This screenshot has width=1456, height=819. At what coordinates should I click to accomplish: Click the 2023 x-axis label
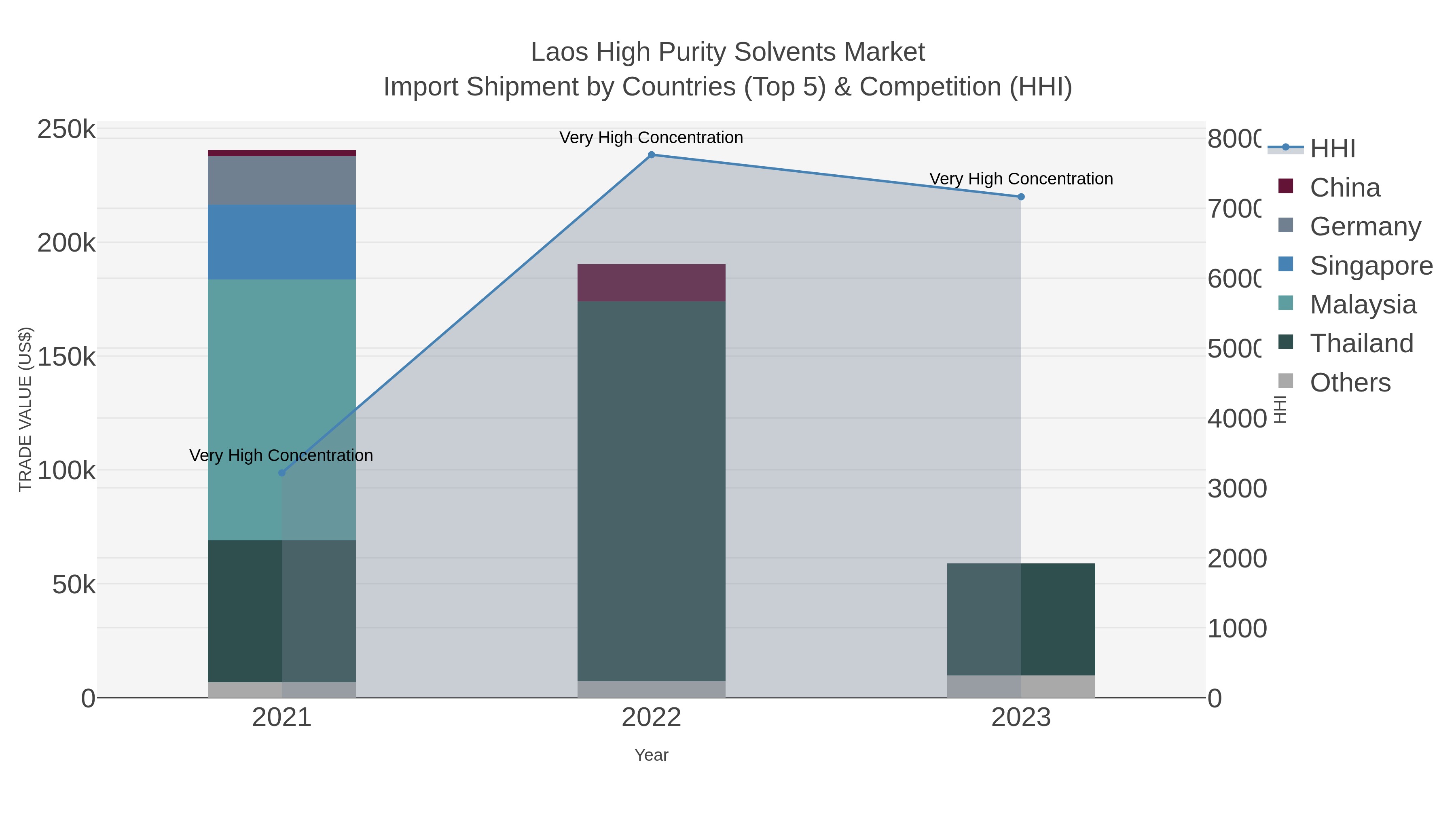[x=1021, y=718]
